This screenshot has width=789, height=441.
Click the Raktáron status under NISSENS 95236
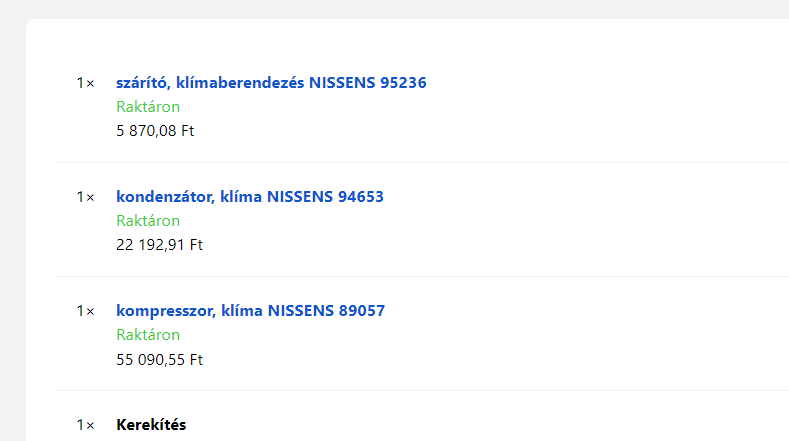[148, 107]
